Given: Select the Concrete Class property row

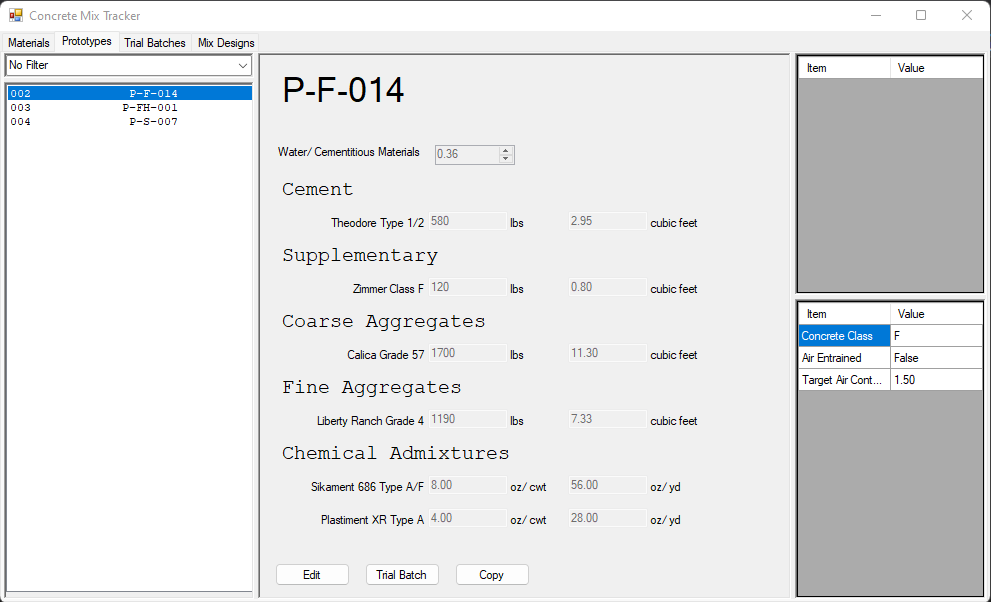Looking at the screenshot, I should [843, 336].
